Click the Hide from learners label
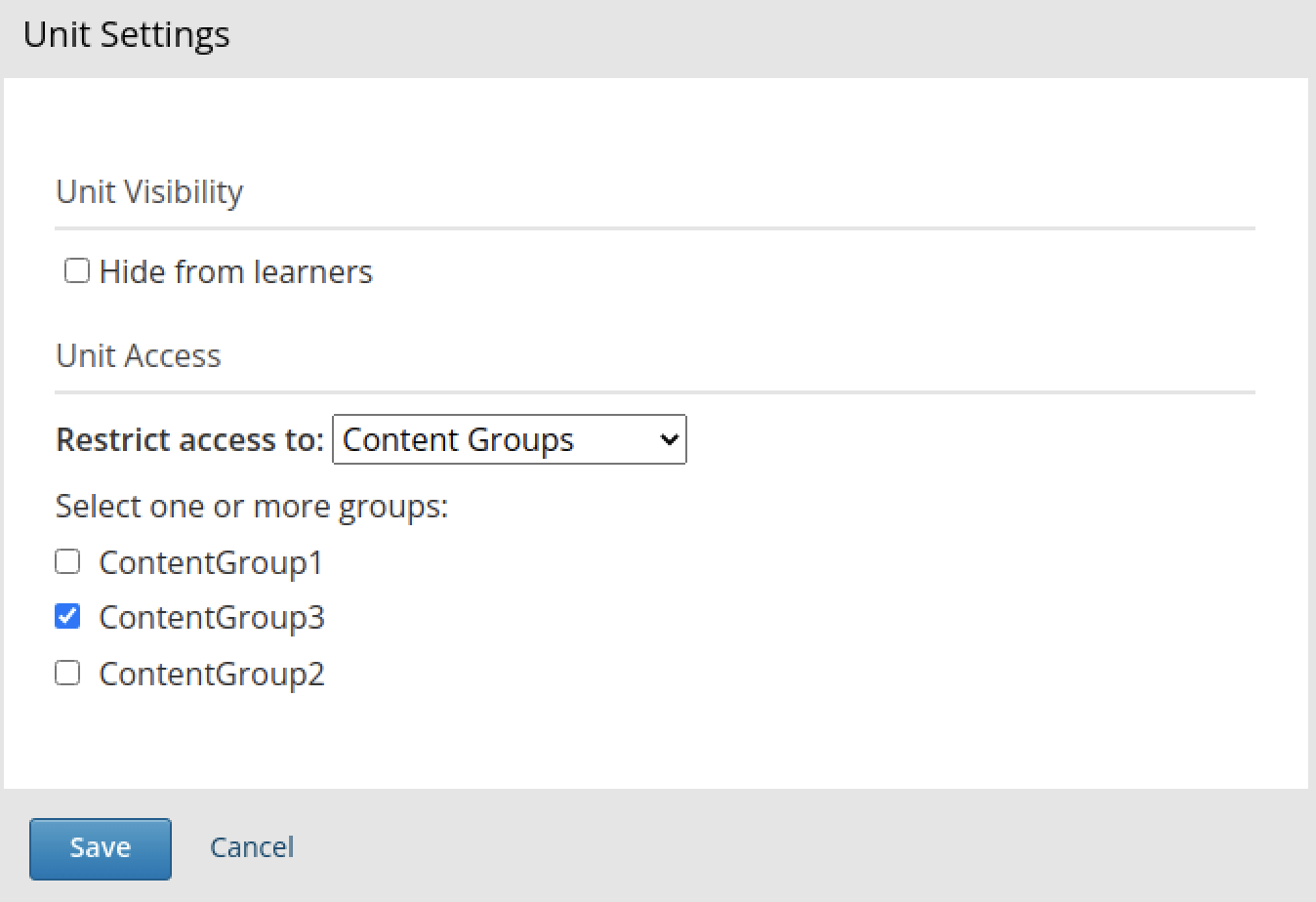The height and width of the screenshot is (902, 1316). 235,271
